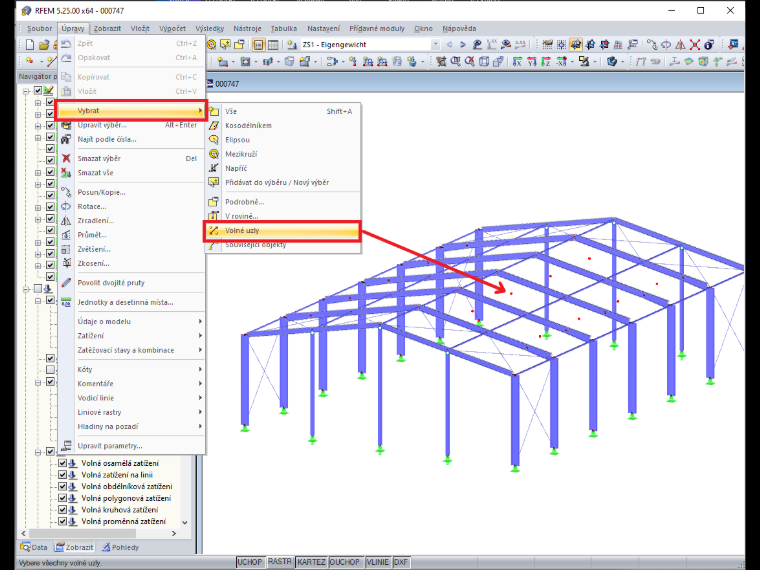The width and height of the screenshot is (760, 570).
Task: Click the navigator horizontal scrollbar right arrow
Action: pyautogui.click(x=174, y=533)
